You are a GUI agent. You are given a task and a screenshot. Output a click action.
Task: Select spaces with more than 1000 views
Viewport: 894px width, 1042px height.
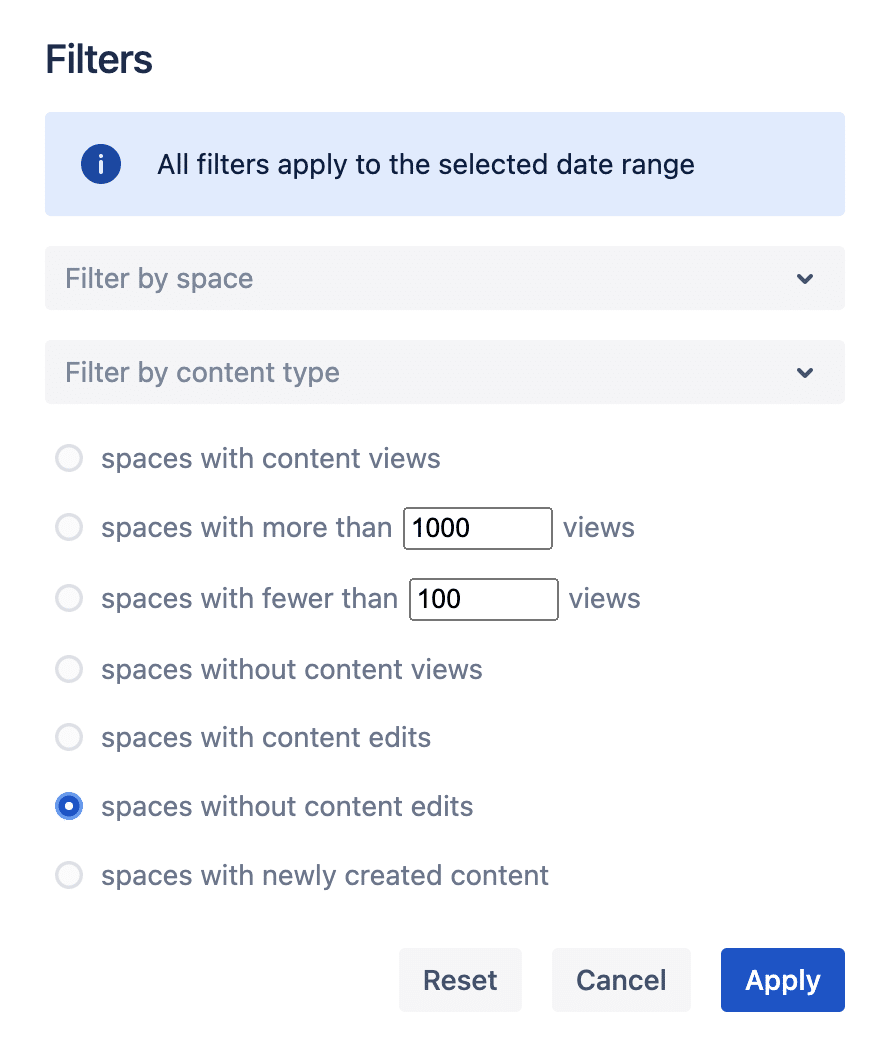pyautogui.click(x=68, y=527)
